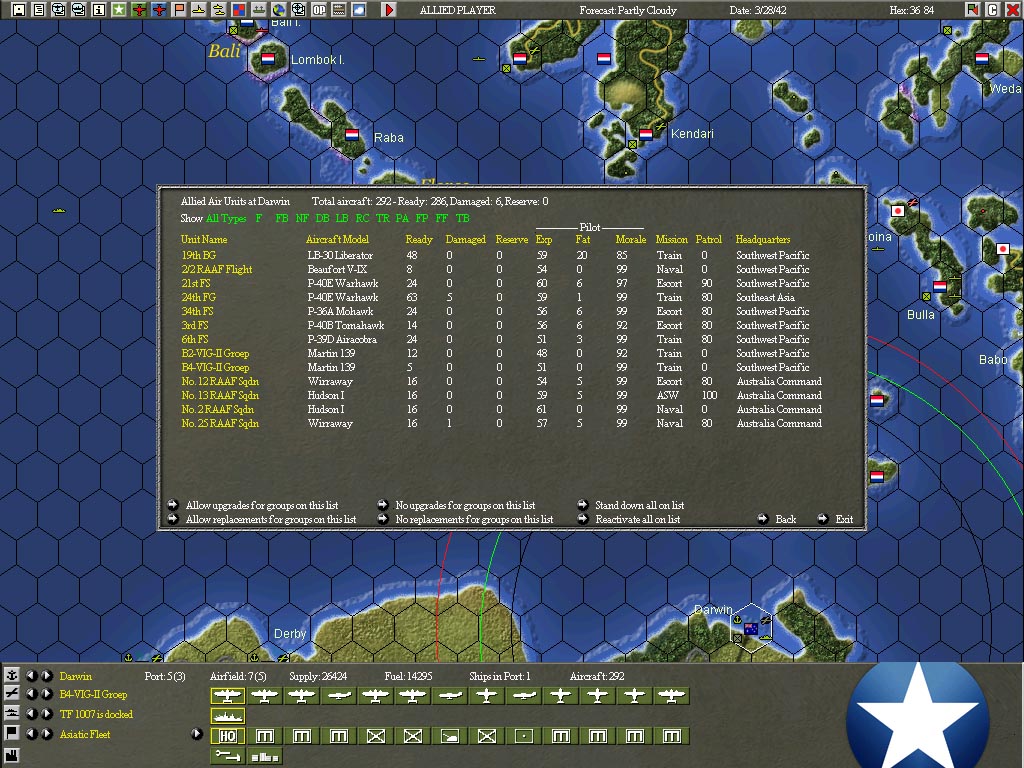Open the save game disk icon
The height and width of the screenshot is (768, 1024).
click(19, 9)
